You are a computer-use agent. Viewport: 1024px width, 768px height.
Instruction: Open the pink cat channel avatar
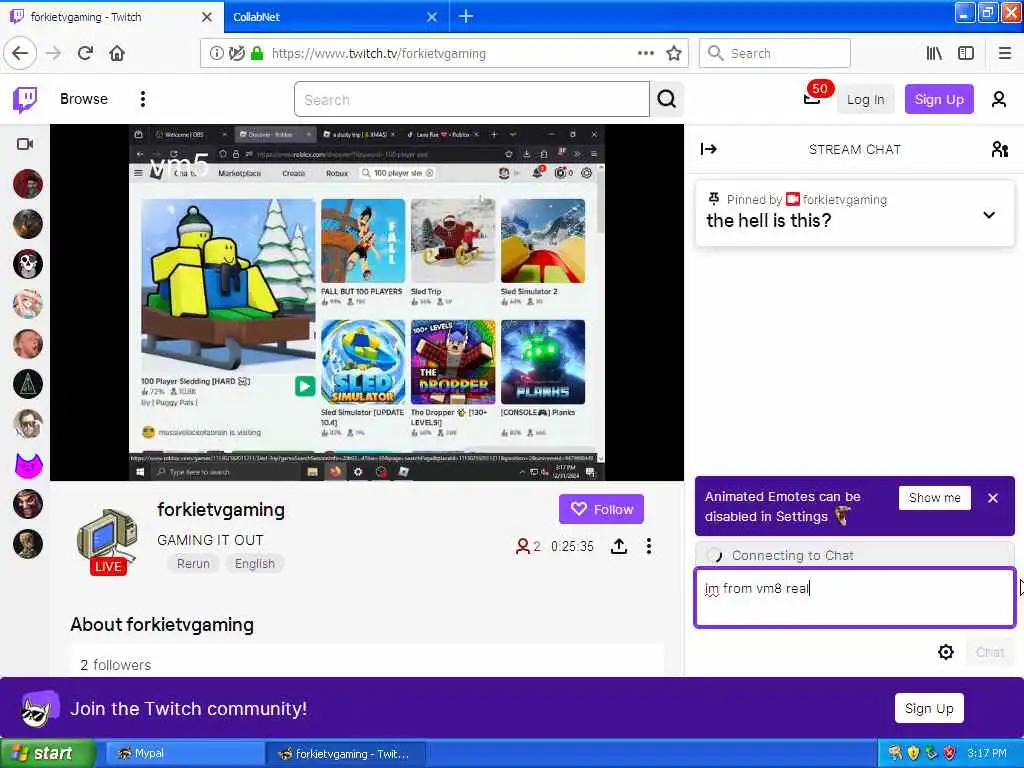28,464
